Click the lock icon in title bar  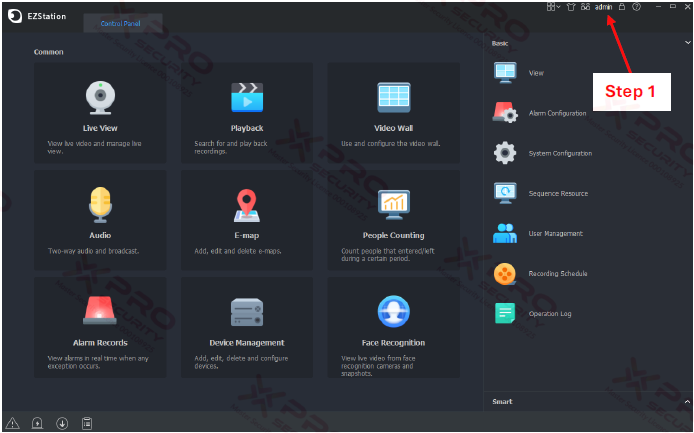621,7
